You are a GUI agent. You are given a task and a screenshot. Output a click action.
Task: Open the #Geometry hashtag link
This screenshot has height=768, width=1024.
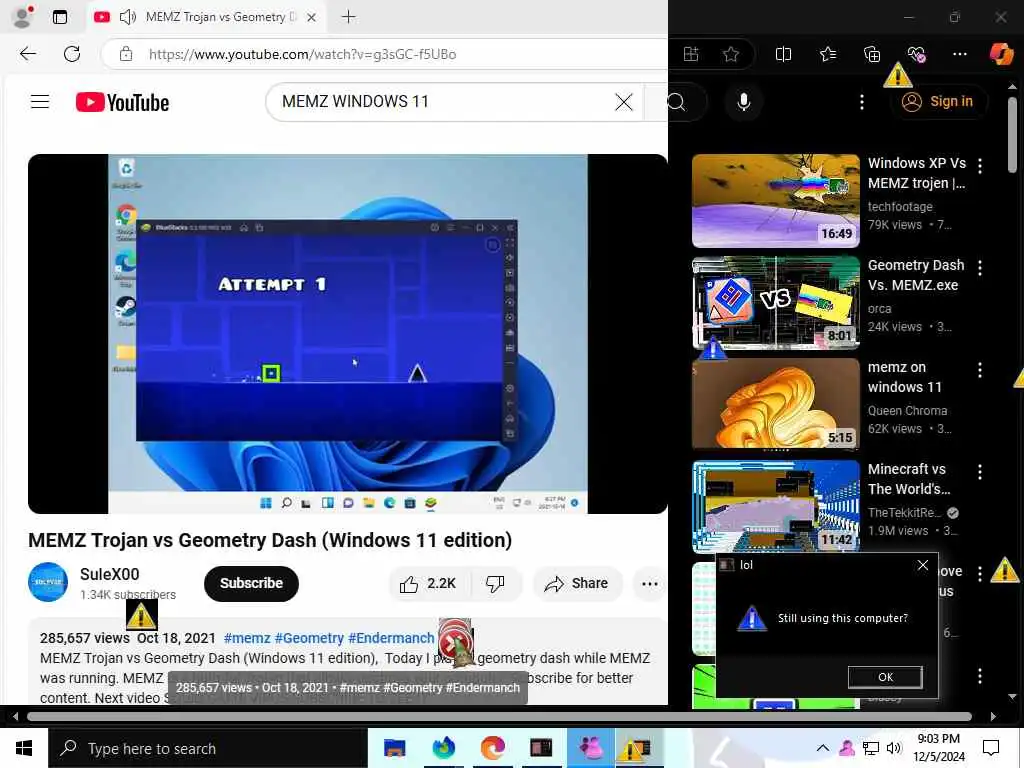pyautogui.click(x=309, y=638)
